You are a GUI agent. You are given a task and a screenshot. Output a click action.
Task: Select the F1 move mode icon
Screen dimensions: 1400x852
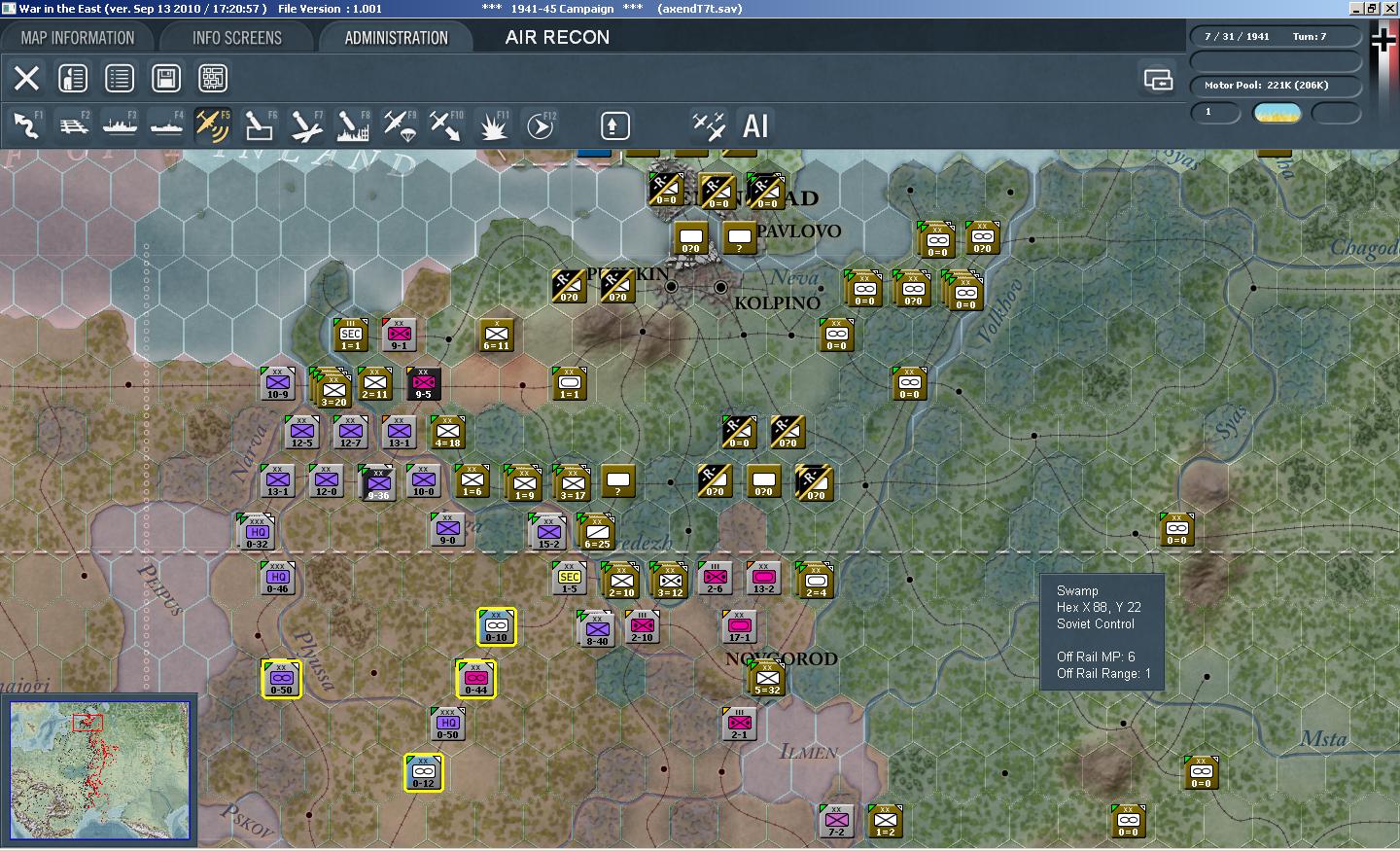[26, 125]
